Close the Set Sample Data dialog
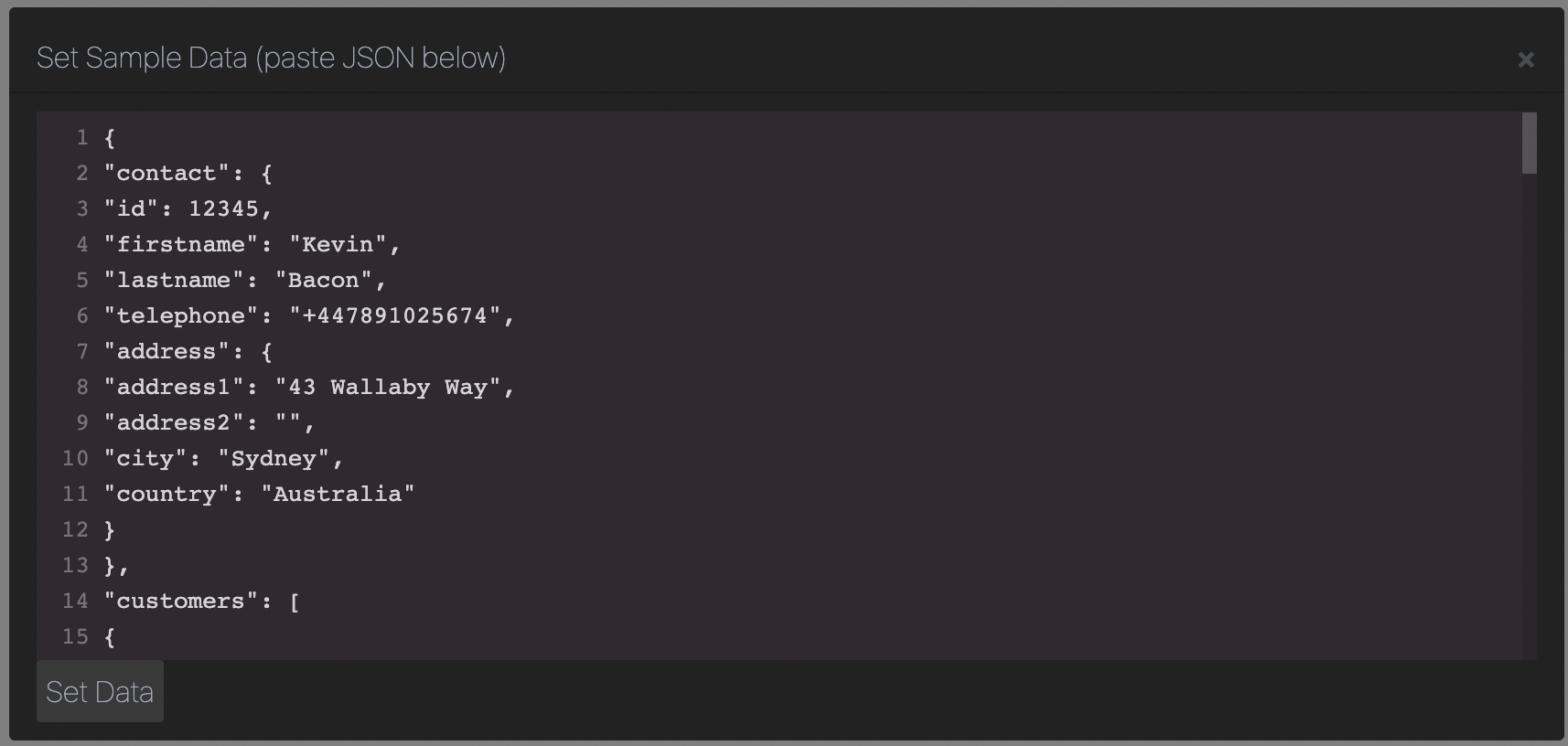1568x746 pixels. pos(1526,59)
